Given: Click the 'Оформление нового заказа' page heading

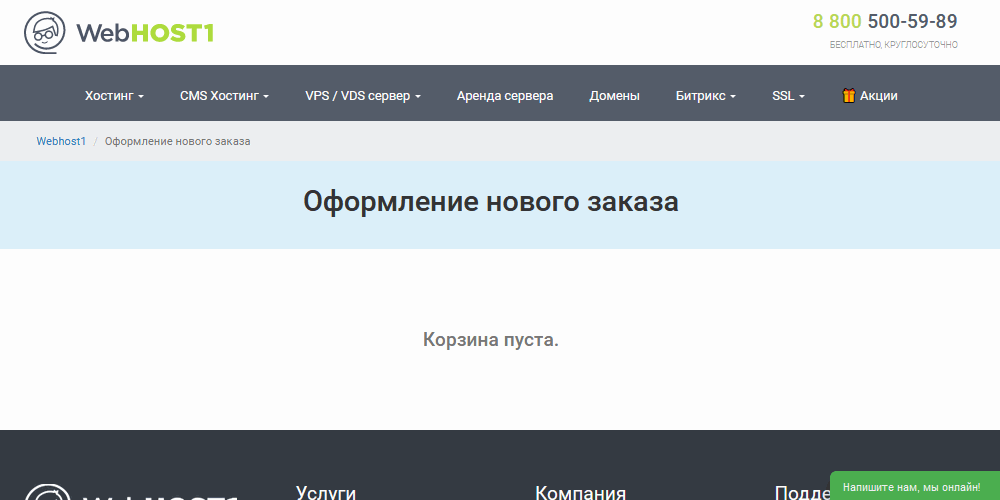Looking at the screenshot, I should 490,202.
